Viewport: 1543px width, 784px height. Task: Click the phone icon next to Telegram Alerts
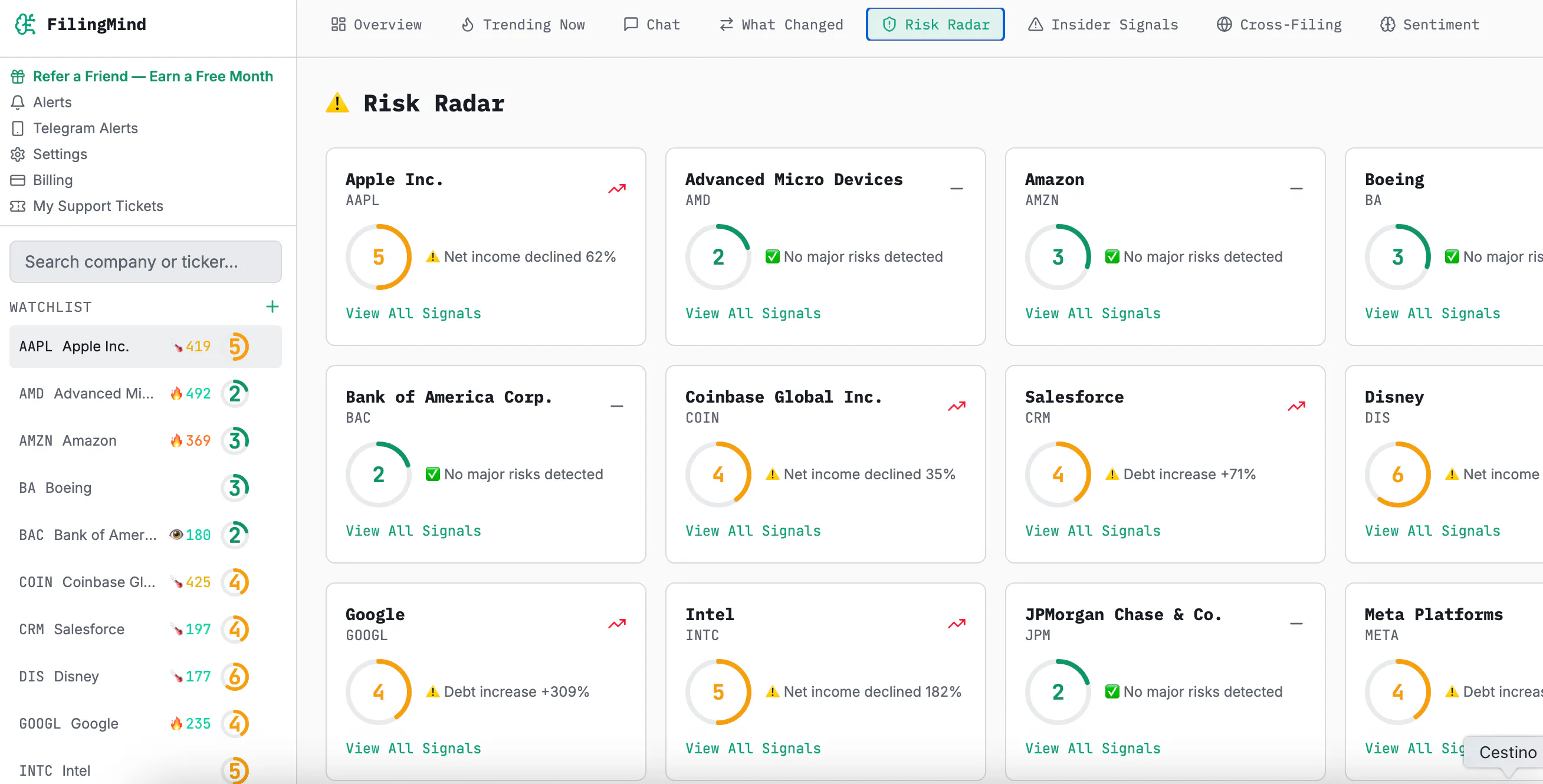(x=18, y=128)
